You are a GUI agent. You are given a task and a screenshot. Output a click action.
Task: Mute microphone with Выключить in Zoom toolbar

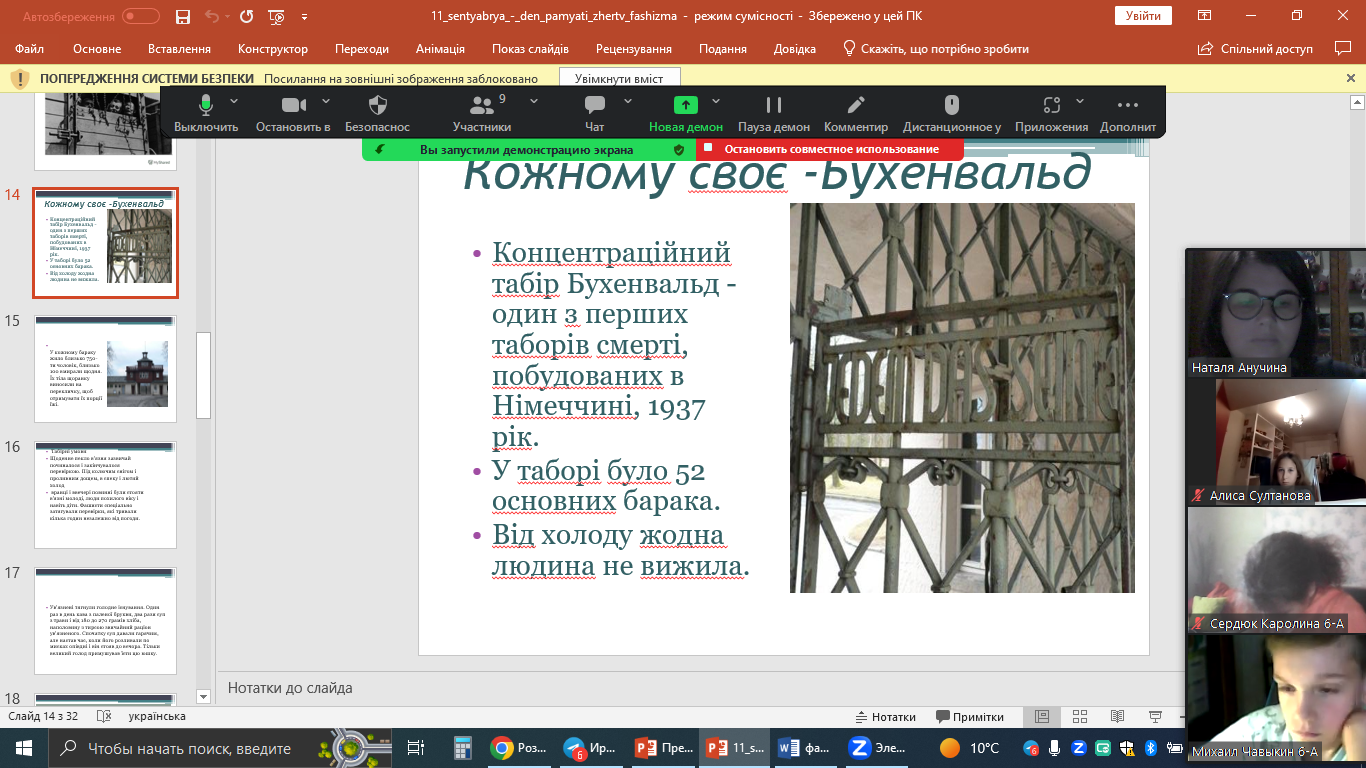click(x=206, y=113)
